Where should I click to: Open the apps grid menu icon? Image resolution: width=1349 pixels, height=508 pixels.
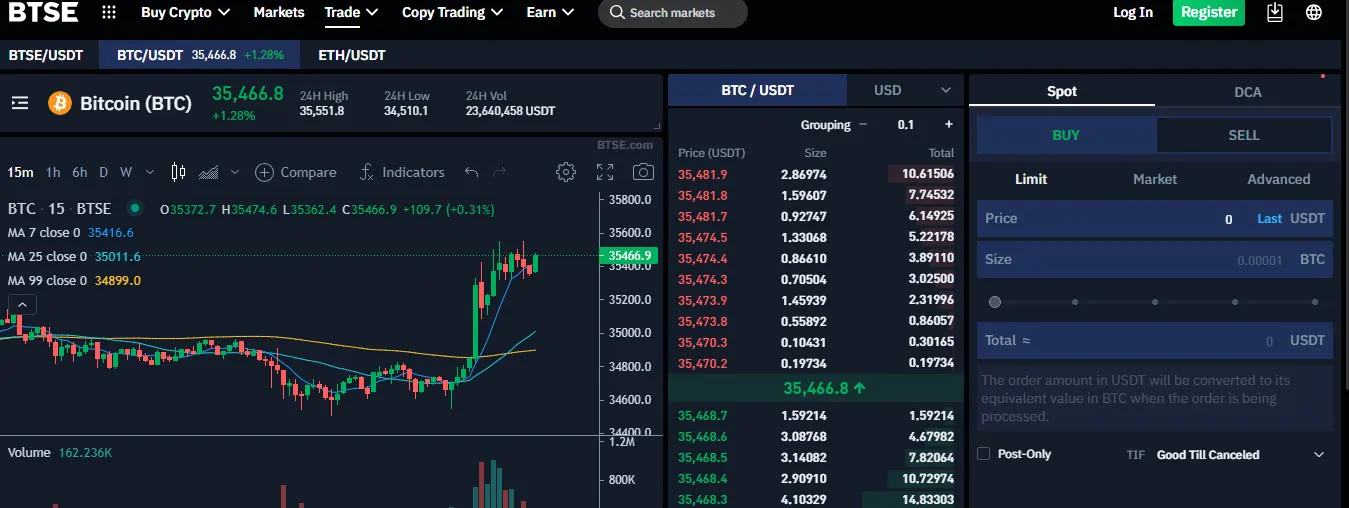tap(109, 13)
